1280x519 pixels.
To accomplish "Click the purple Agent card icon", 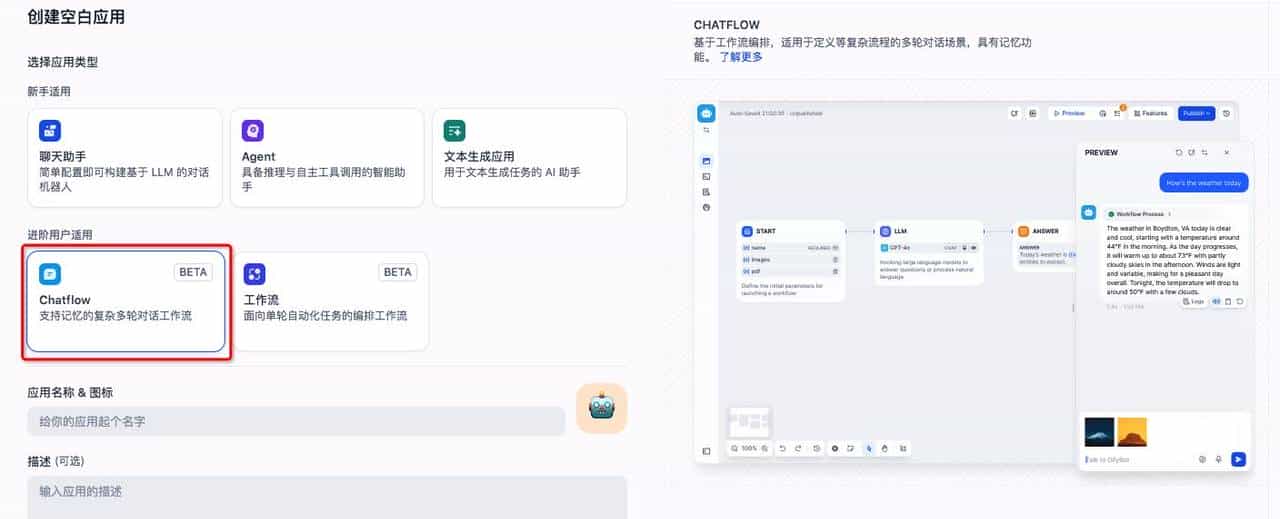I will click(253, 131).
